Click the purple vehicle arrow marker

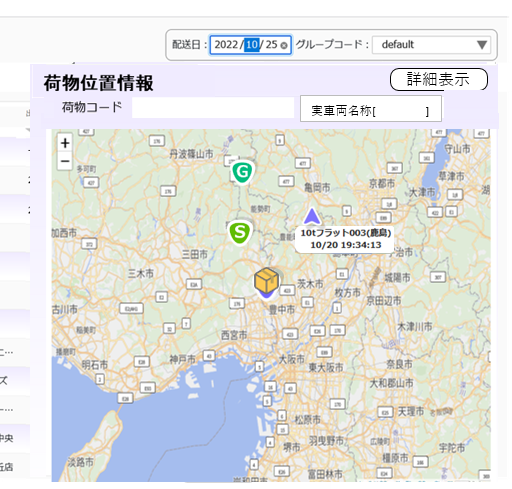312,216
